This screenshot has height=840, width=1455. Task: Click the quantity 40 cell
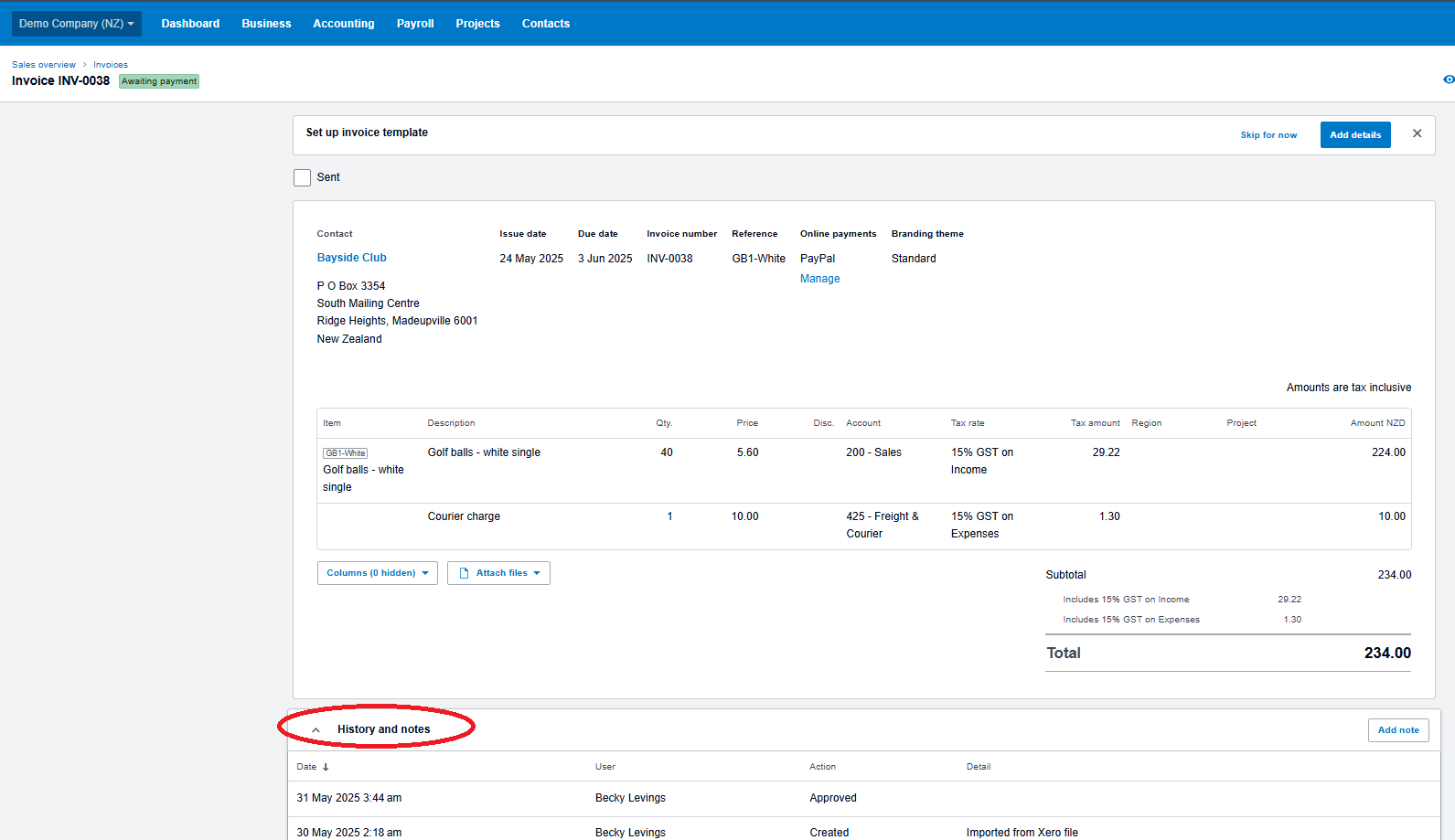click(667, 452)
